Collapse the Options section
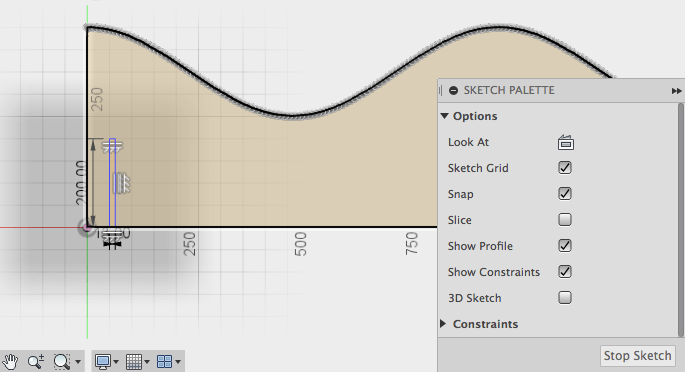The height and width of the screenshot is (372, 685). pyautogui.click(x=445, y=116)
